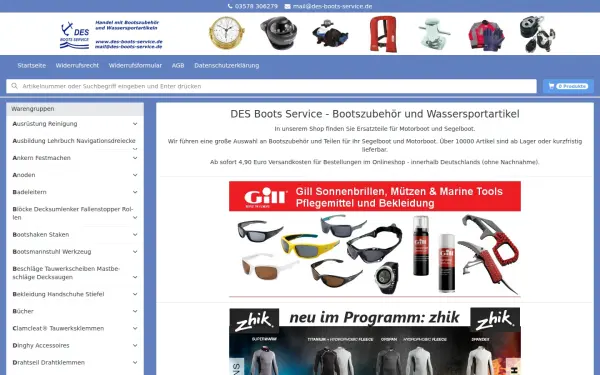600x375 pixels.
Task: Click the Warengruppen panel header
Action: (x=75, y=109)
